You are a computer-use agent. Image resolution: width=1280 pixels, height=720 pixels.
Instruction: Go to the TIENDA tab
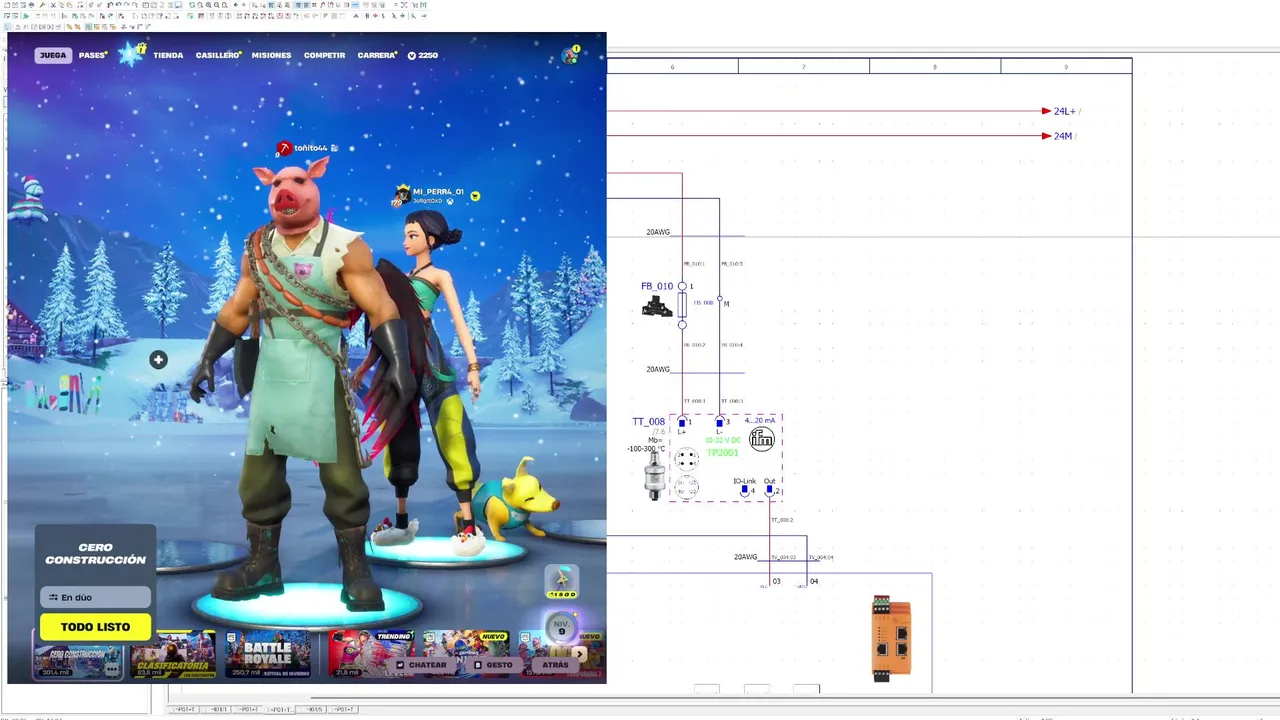pos(168,55)
